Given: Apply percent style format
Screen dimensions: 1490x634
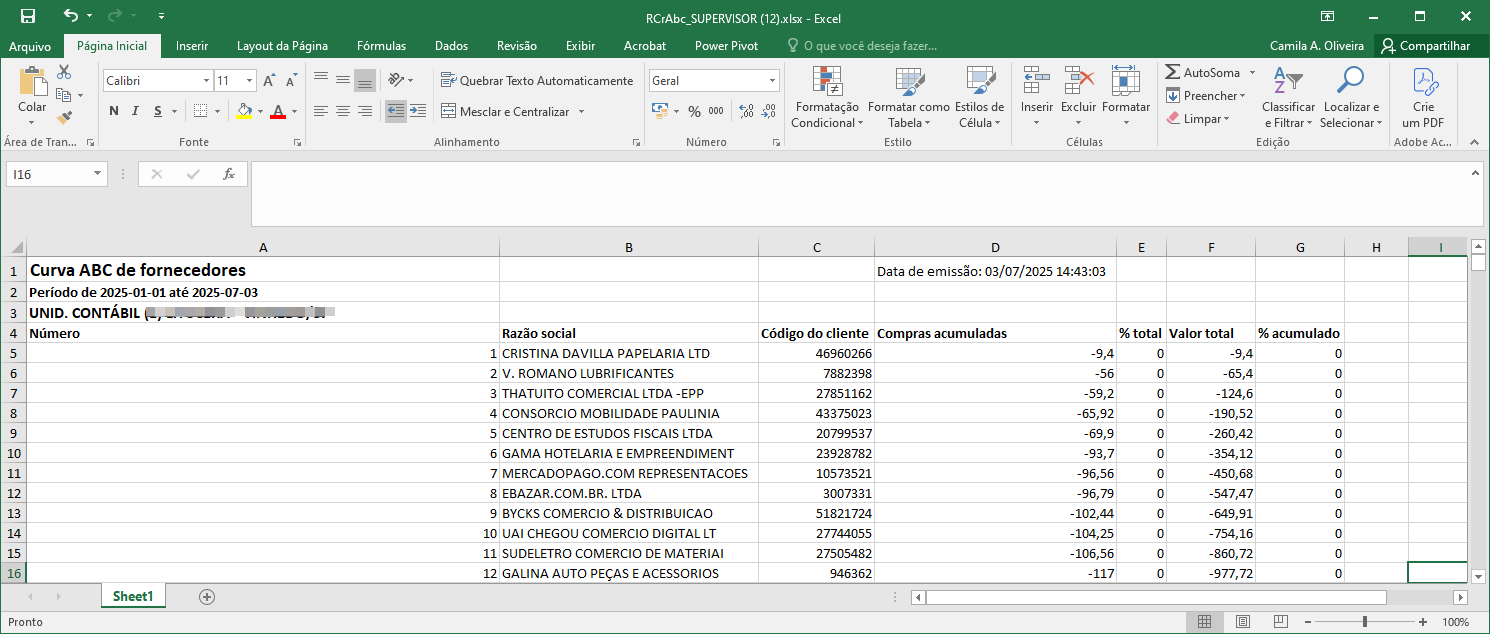Looking at the screenshot, I should coord(695,111).
